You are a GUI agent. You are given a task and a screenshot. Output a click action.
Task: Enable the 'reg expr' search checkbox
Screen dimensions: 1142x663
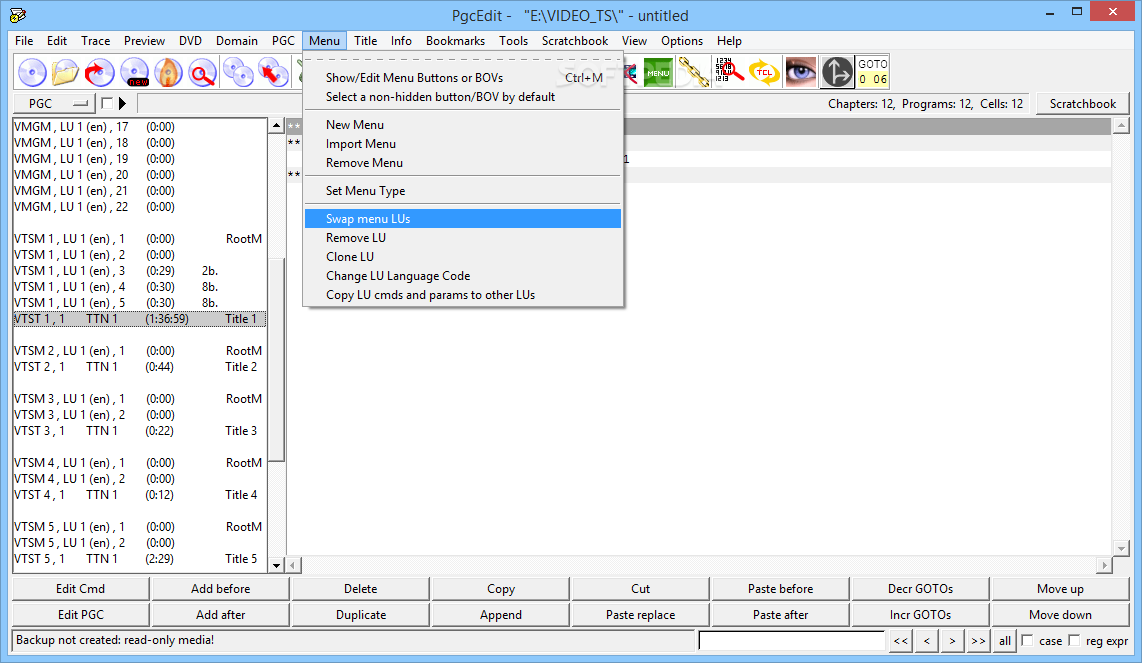1074,640
